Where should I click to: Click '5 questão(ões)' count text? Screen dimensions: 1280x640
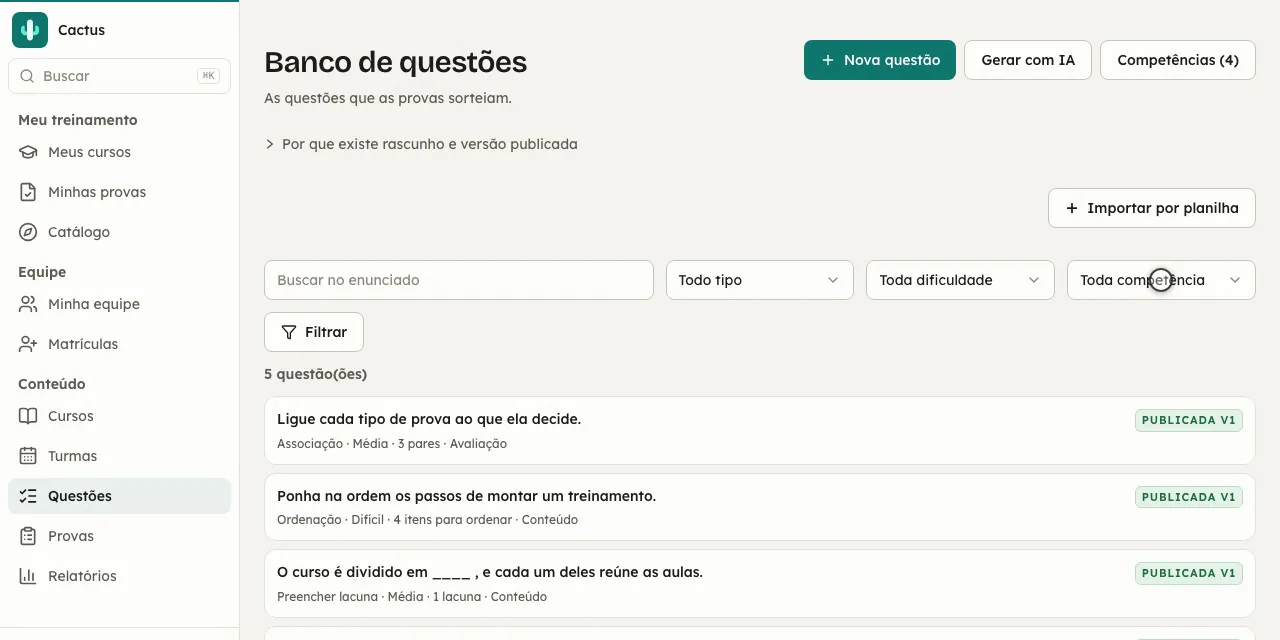coord(315,374)
